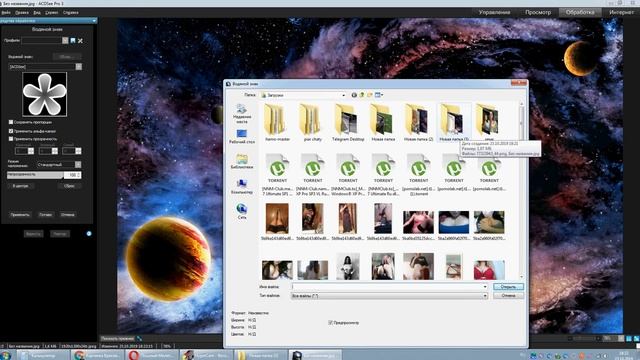640x360 pixels.
Task: Click Показать прежнее below the image
Action: point(118,338)
